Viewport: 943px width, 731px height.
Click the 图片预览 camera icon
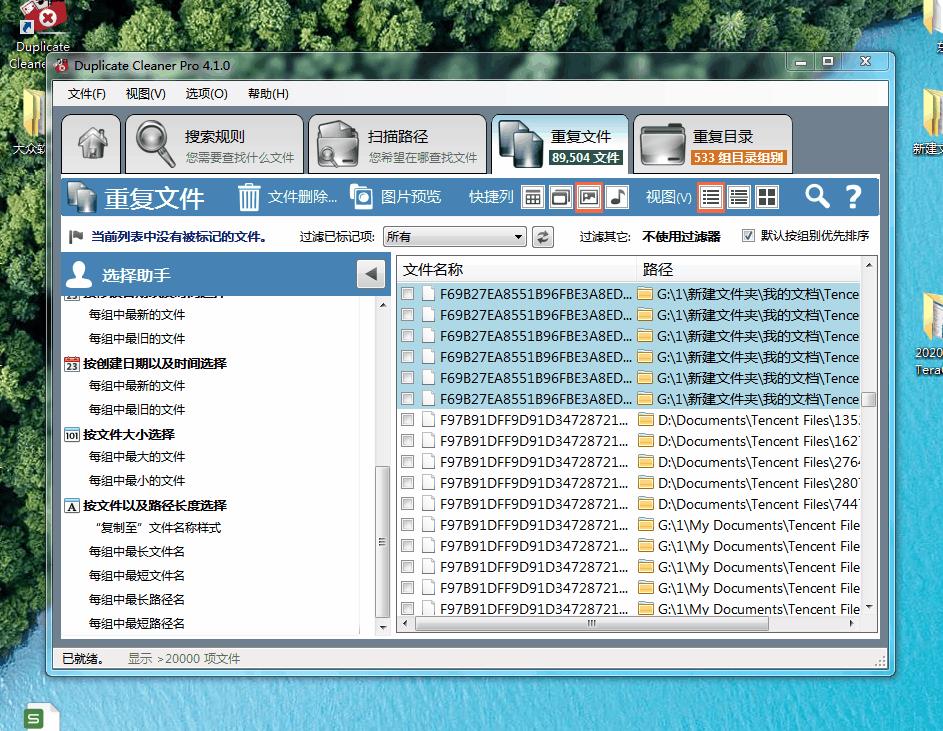pos(362,197)
